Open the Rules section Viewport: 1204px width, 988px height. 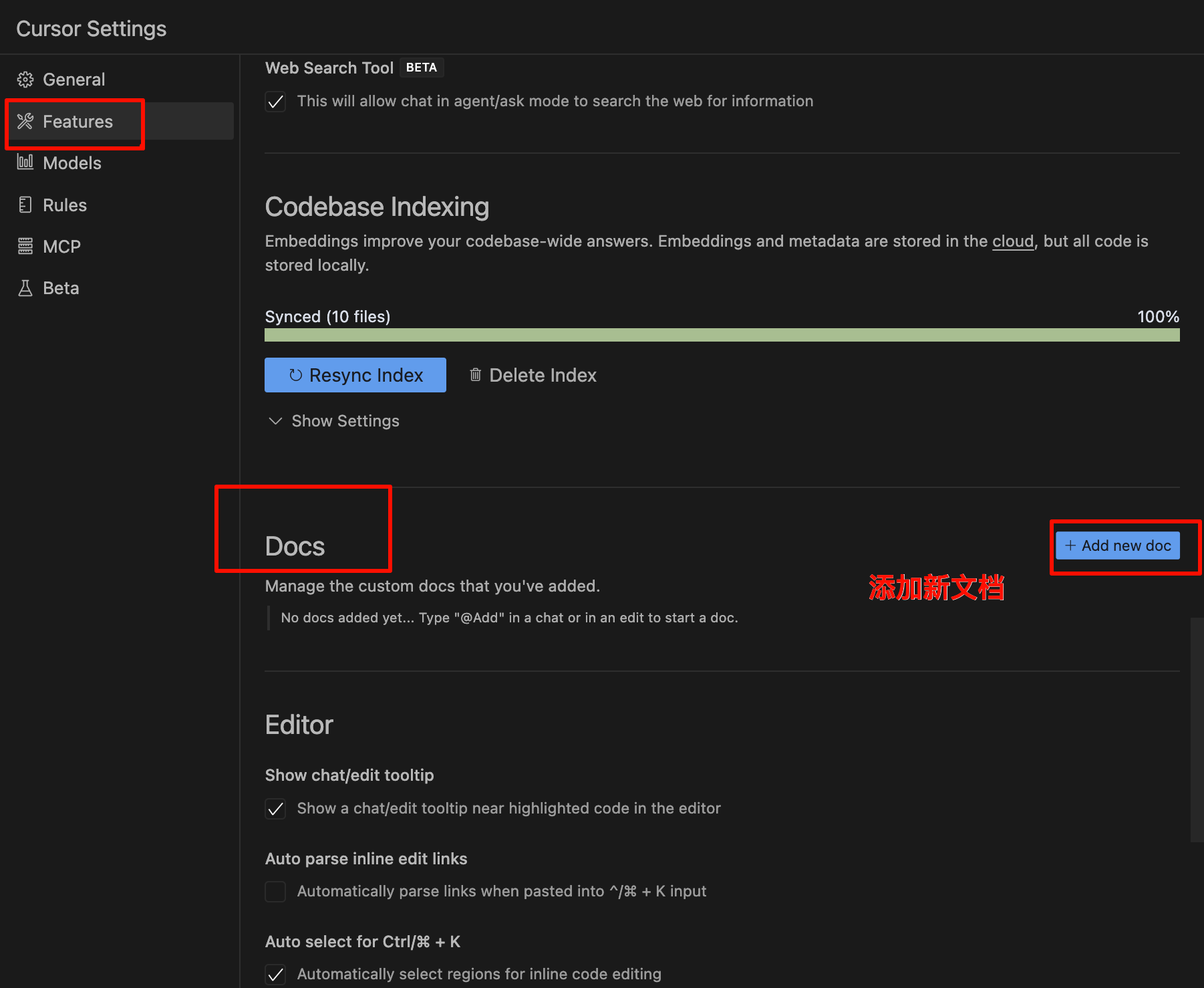tap(120, 205)
